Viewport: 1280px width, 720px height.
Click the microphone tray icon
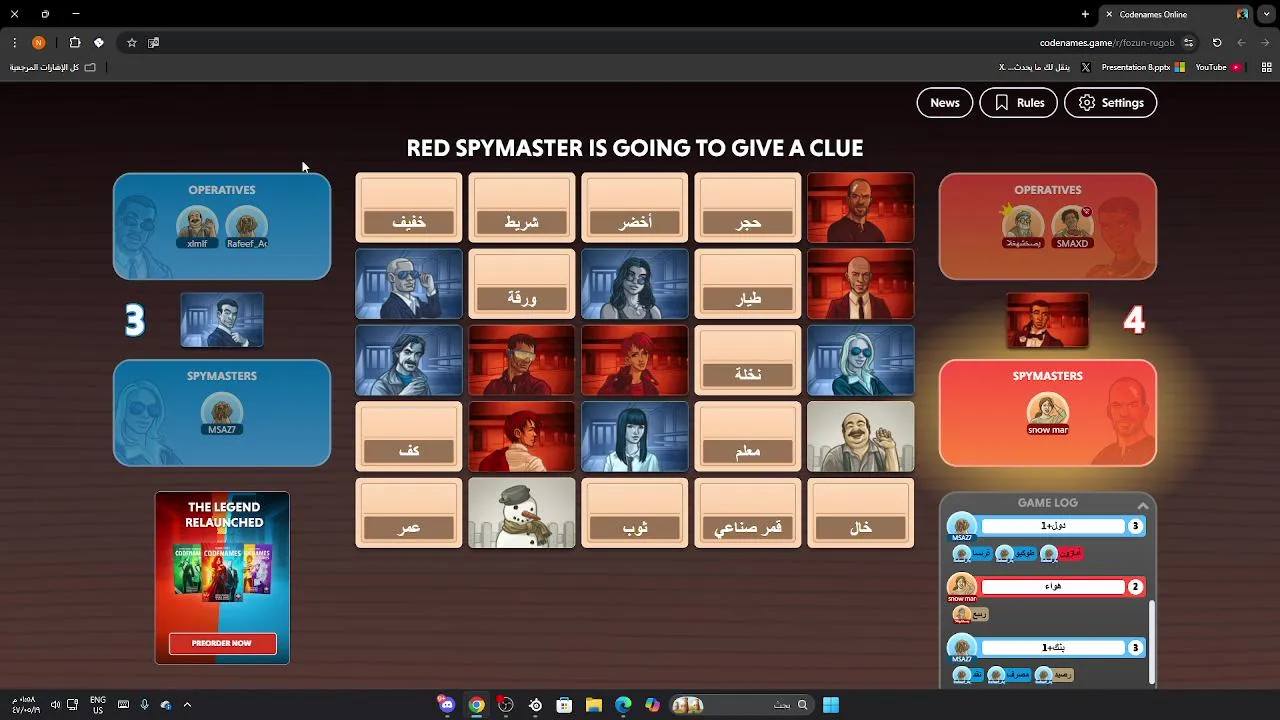(x=145, y=705)
